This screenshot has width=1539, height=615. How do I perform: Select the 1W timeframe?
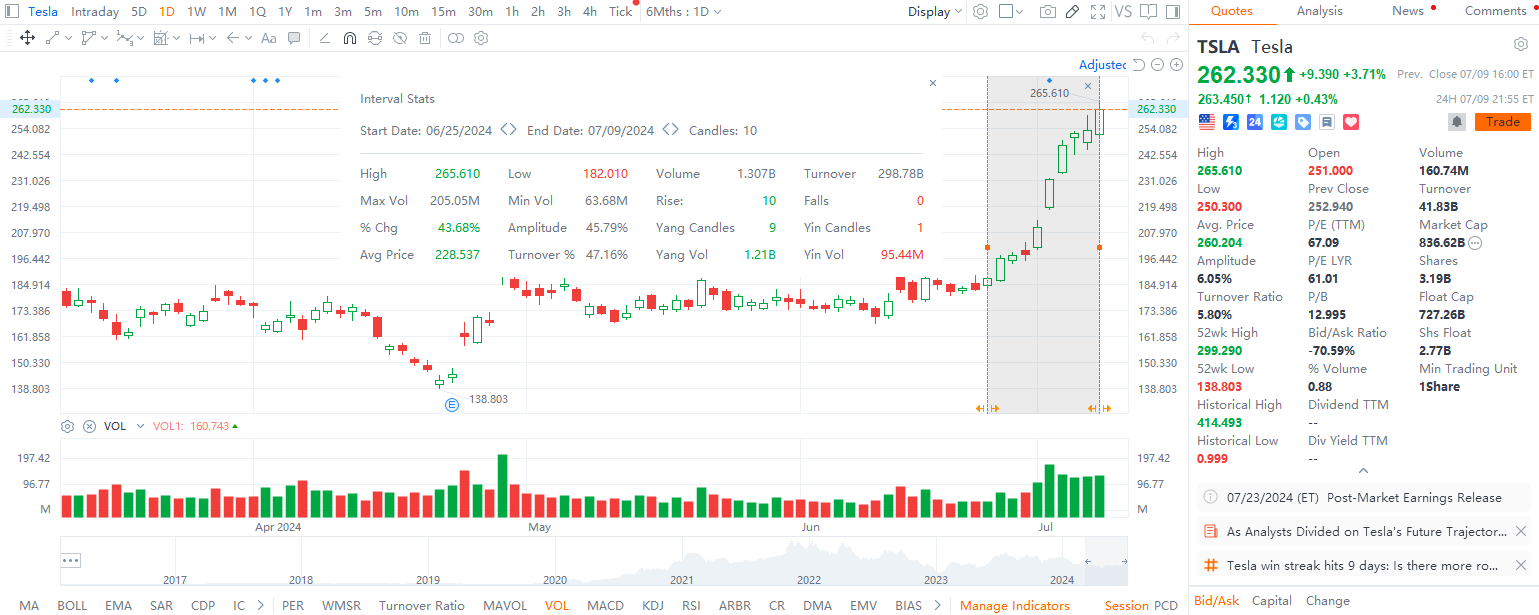tap(197, 12)
